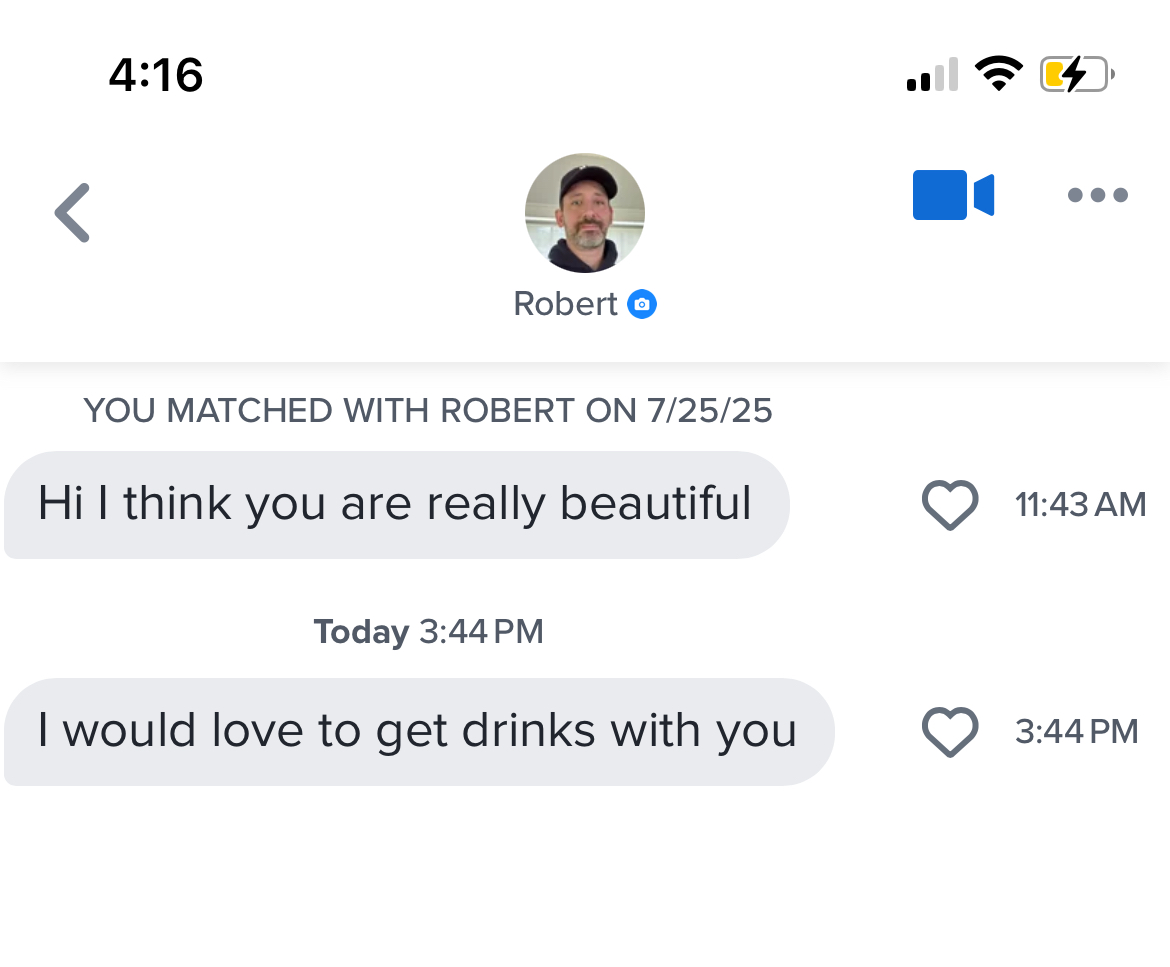Open the three-dot more options menu
Viewport: 1170px width, 967px height.
[1098, 195]
